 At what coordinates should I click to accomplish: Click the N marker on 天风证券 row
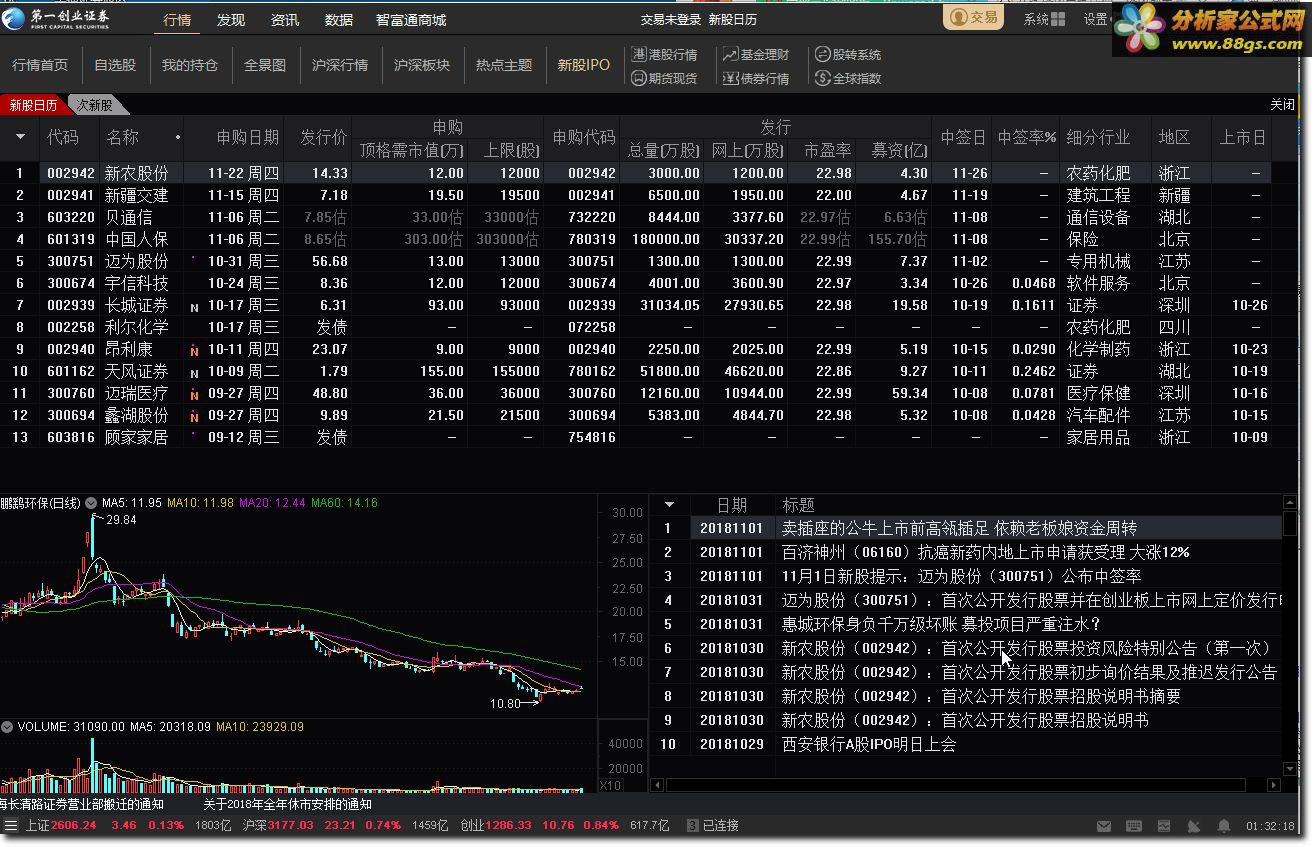pos(194,372)
